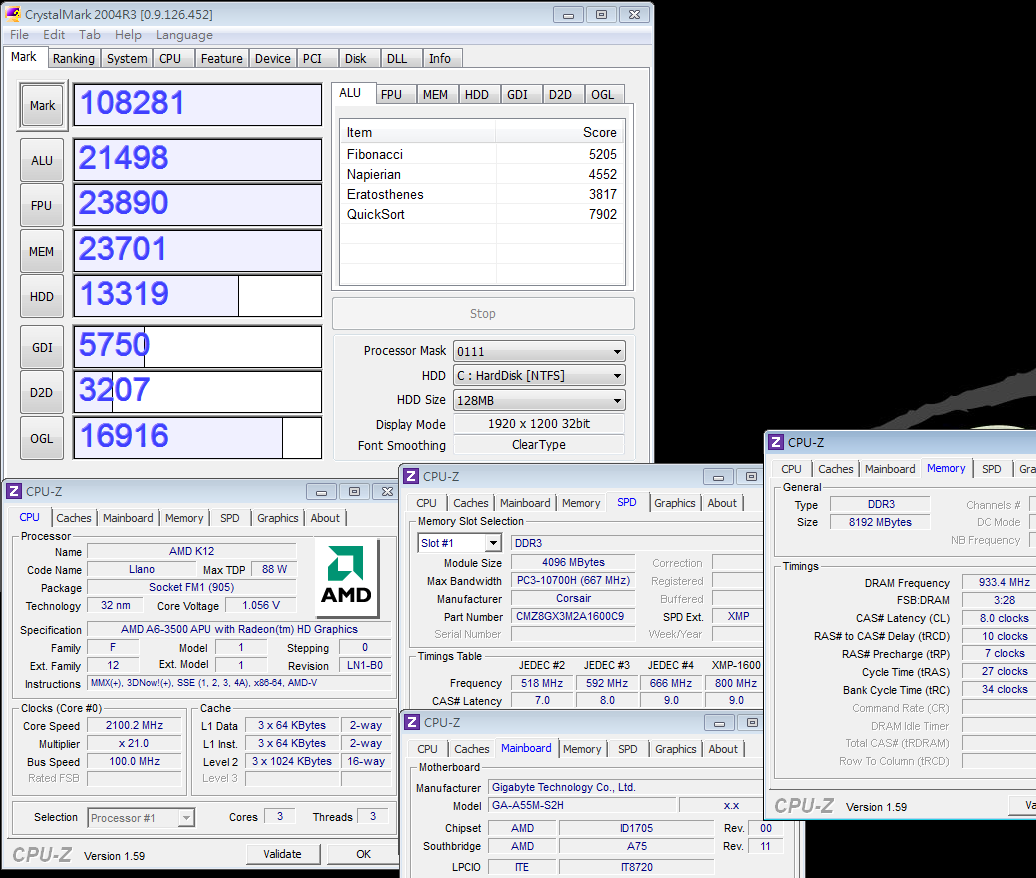This screenshot has height=878, width=1036.
Task: Click the GDI score progress bar
Action: [198, 347]
